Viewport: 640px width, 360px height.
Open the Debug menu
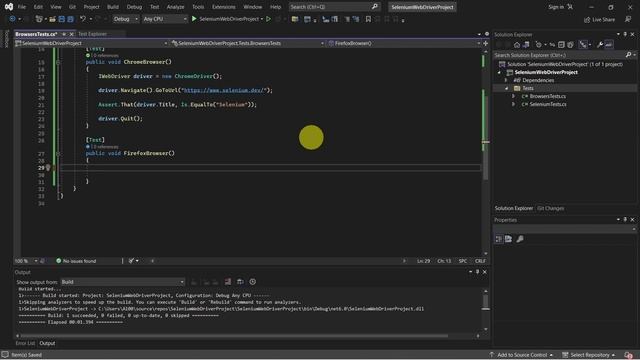pos(134,7)
